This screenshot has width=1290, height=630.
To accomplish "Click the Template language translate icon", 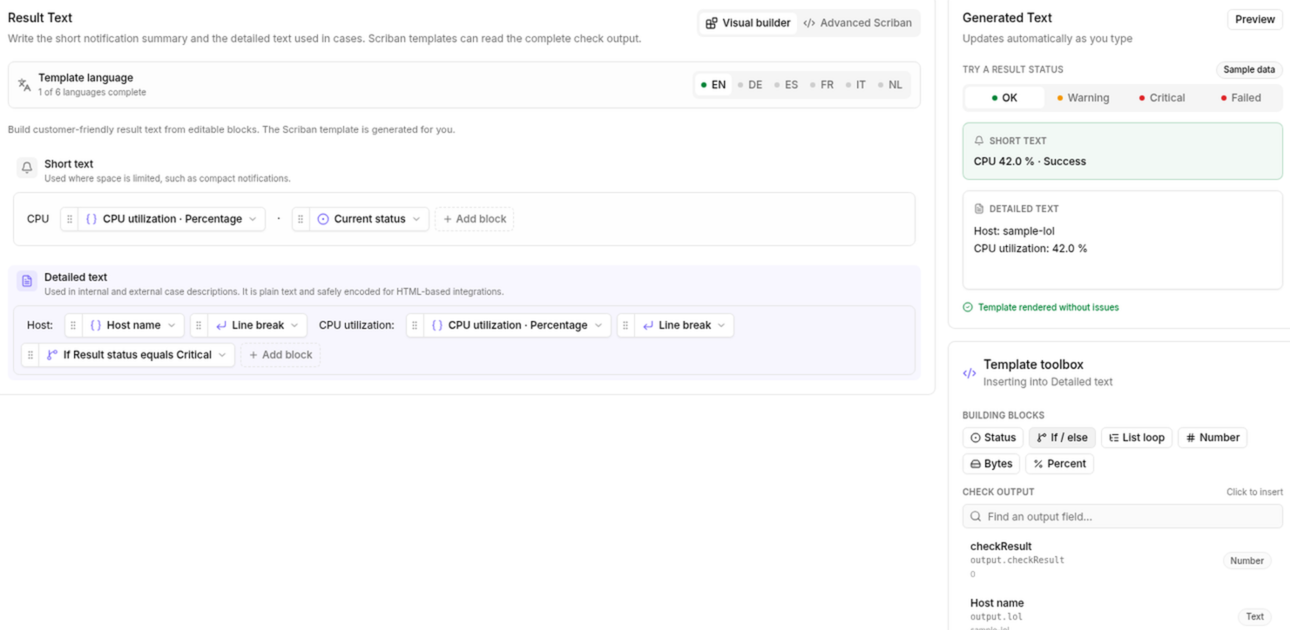I will pyautogui.click(x=24, y=85).
